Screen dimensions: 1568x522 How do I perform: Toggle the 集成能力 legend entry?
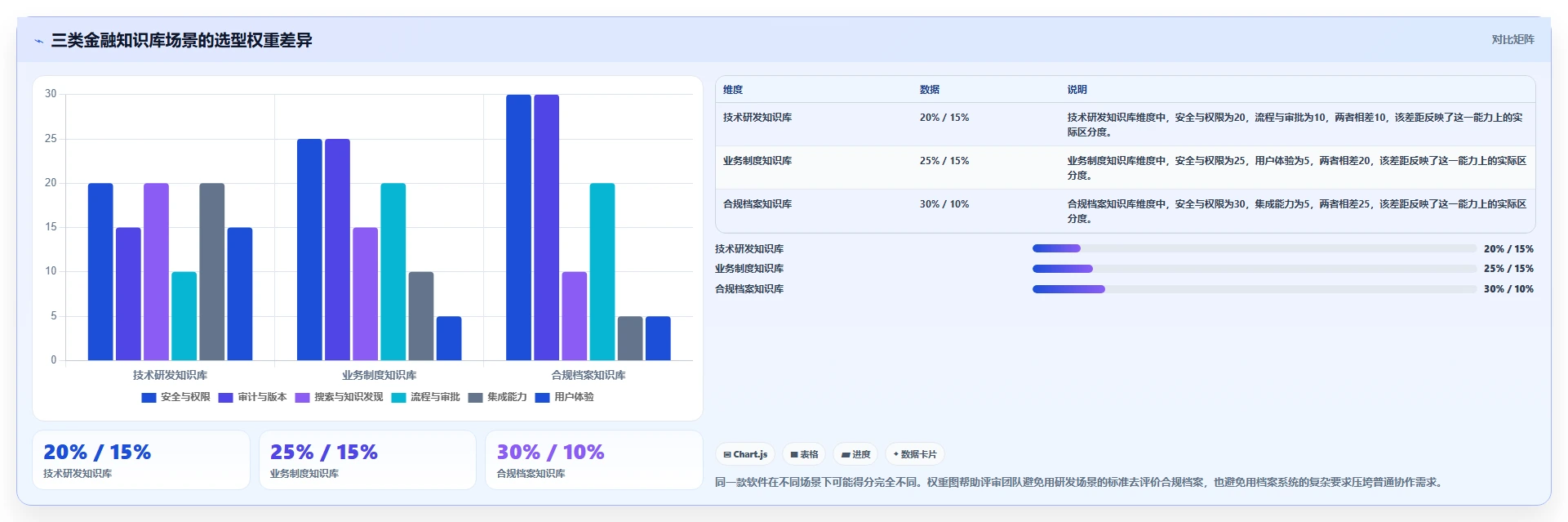(x=497, y=397)
